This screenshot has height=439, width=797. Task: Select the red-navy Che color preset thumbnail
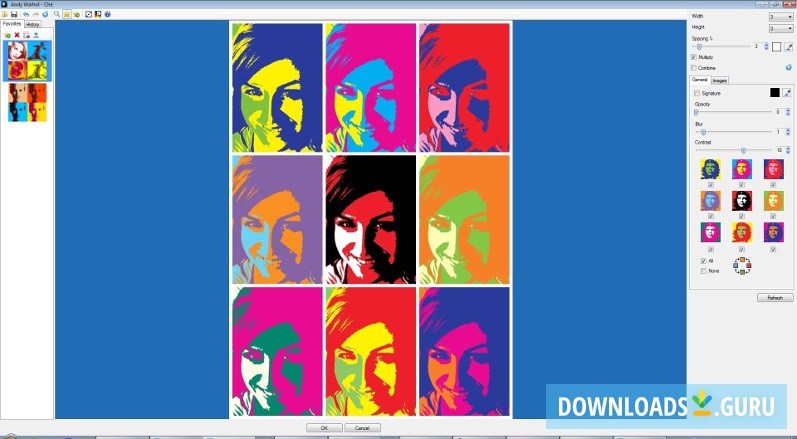[x=773, y=169]
